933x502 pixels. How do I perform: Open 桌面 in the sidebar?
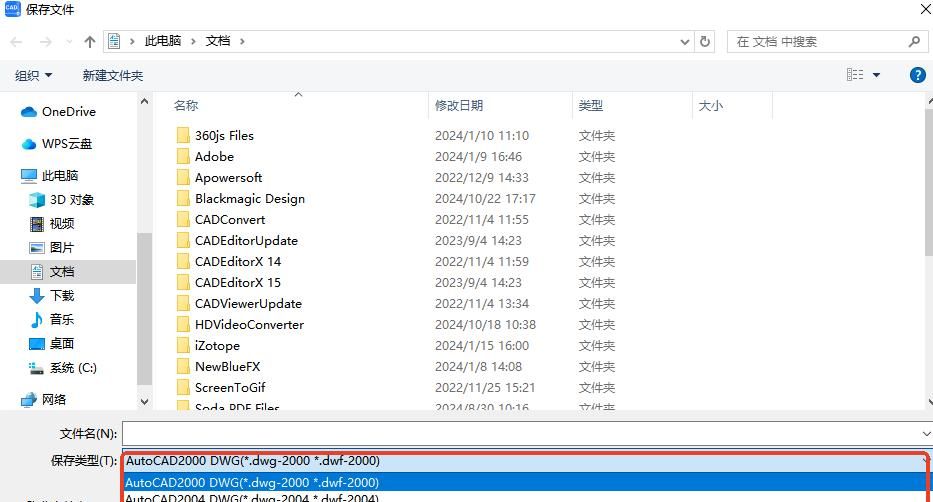52,344
